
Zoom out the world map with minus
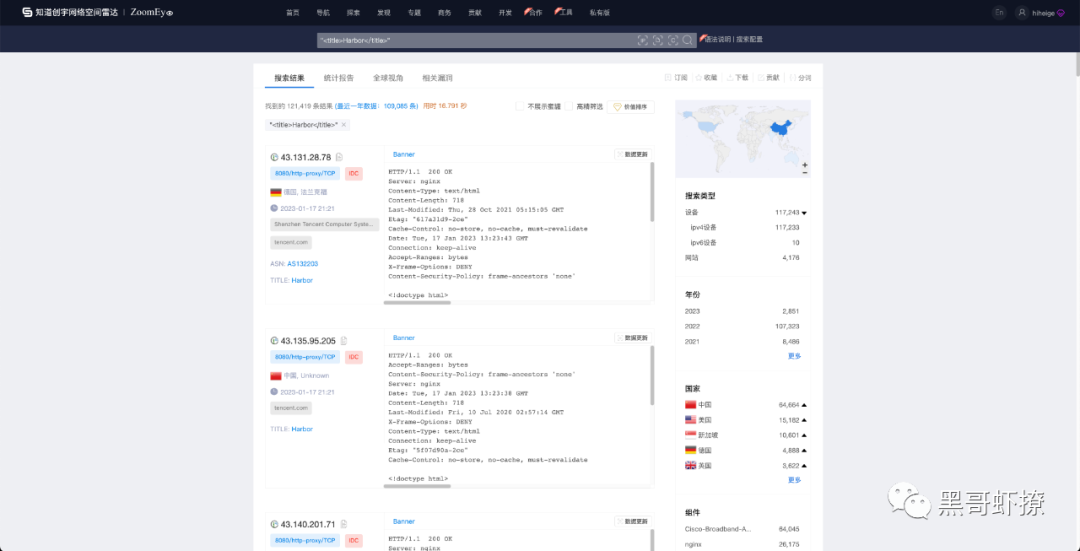click(804, 172)
